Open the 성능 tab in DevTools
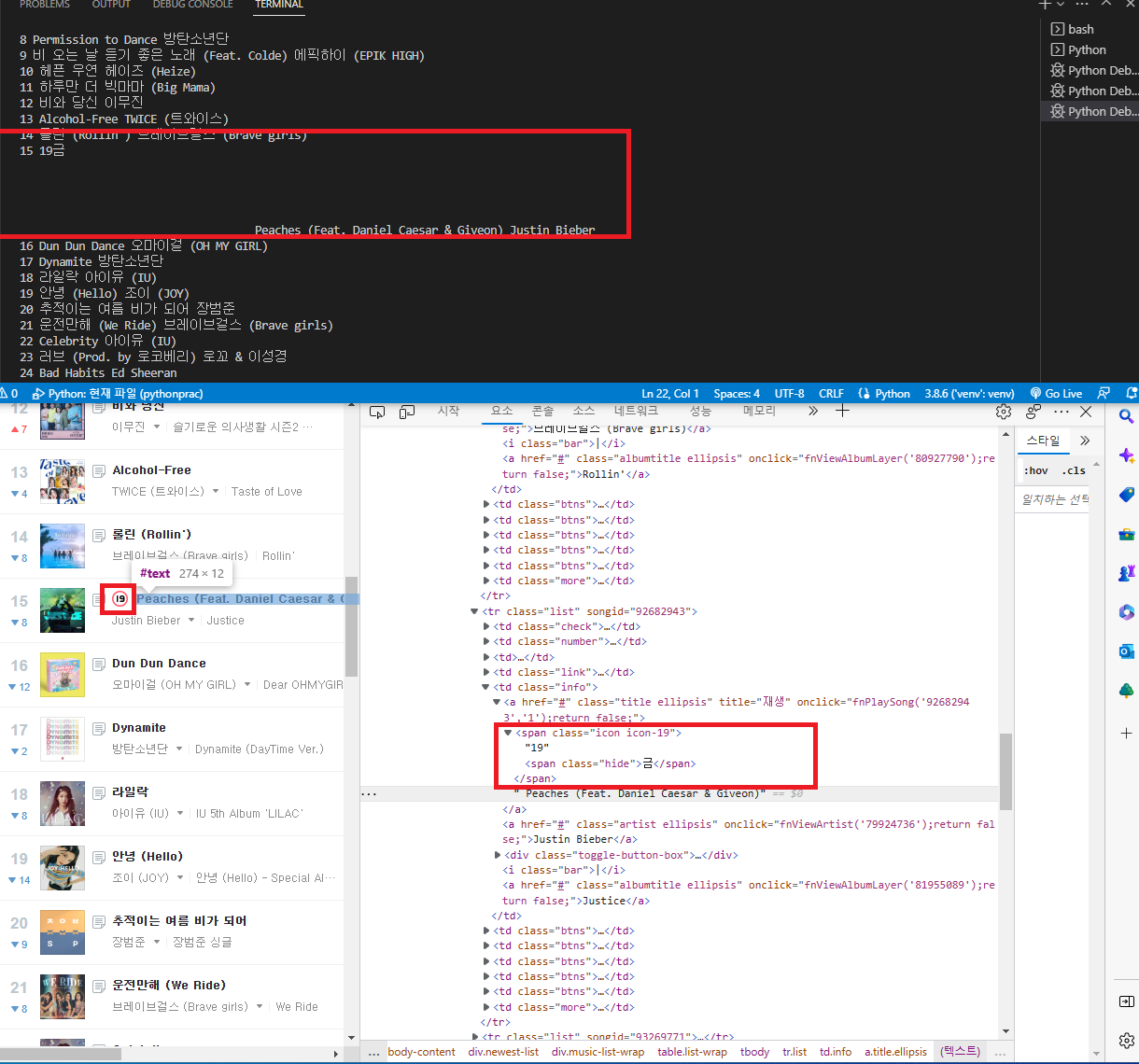 pyautogui.click(x=700, y=411)
